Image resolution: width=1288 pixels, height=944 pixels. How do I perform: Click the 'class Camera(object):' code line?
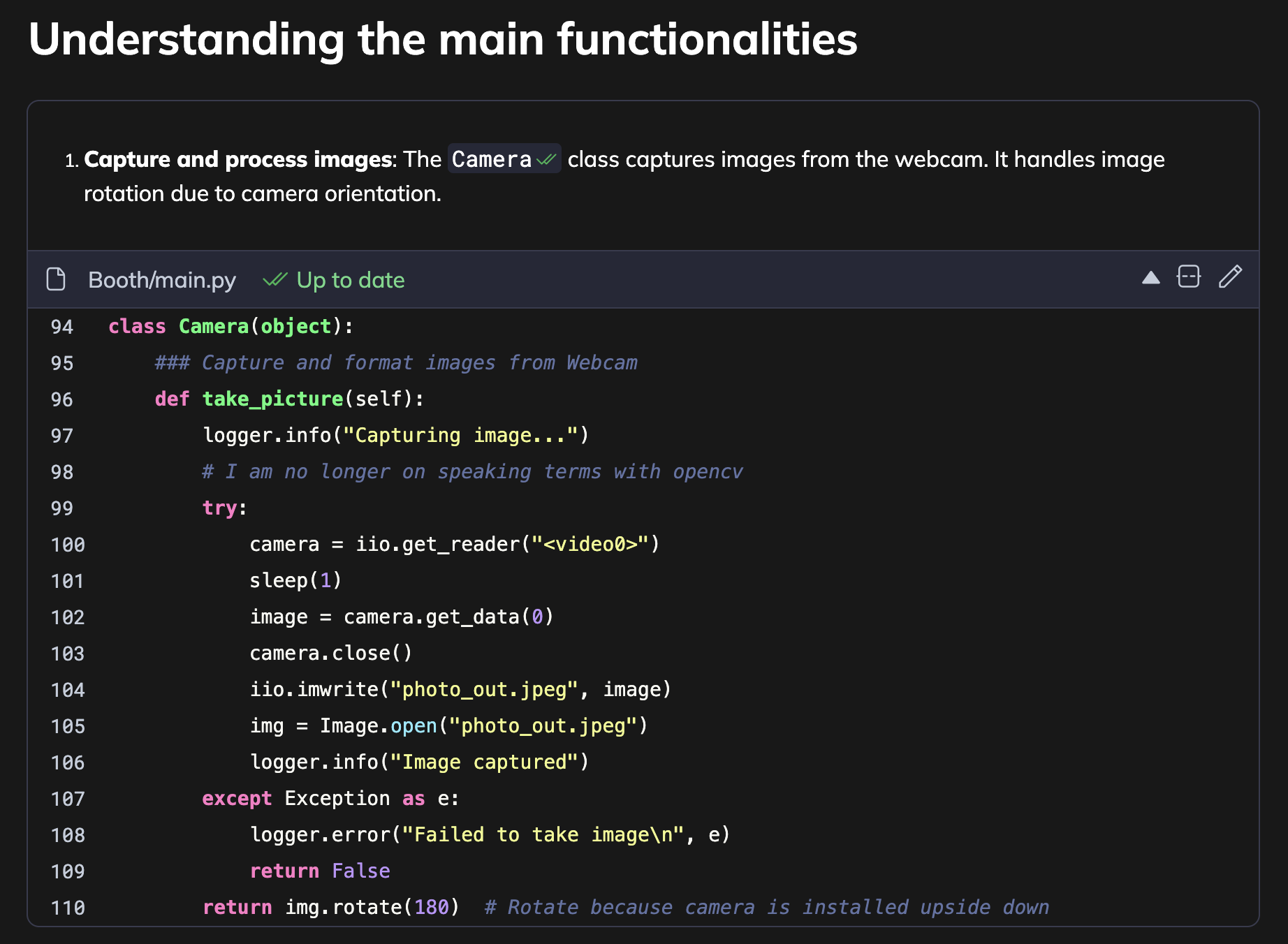230,327
